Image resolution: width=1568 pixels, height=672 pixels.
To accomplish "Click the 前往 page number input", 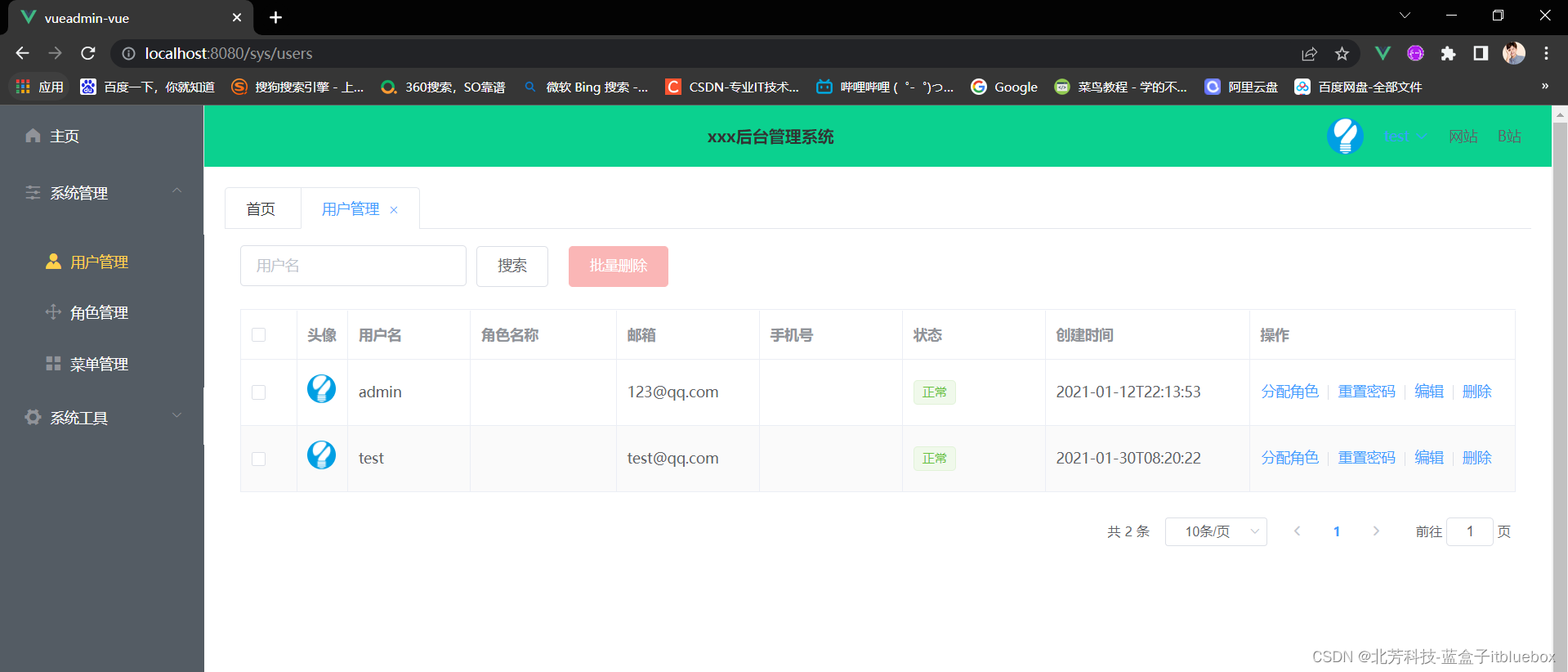I will tap(1470, 531).
